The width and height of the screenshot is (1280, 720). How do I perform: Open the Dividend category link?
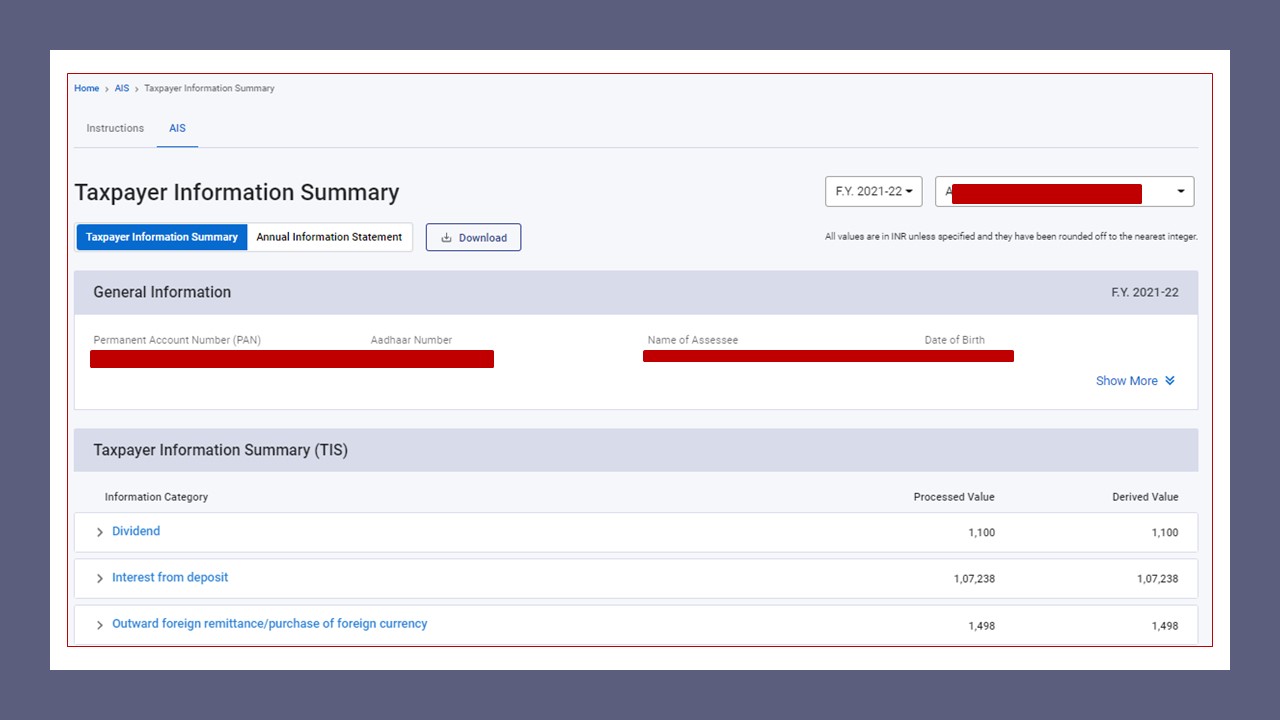tap(136, 531)
